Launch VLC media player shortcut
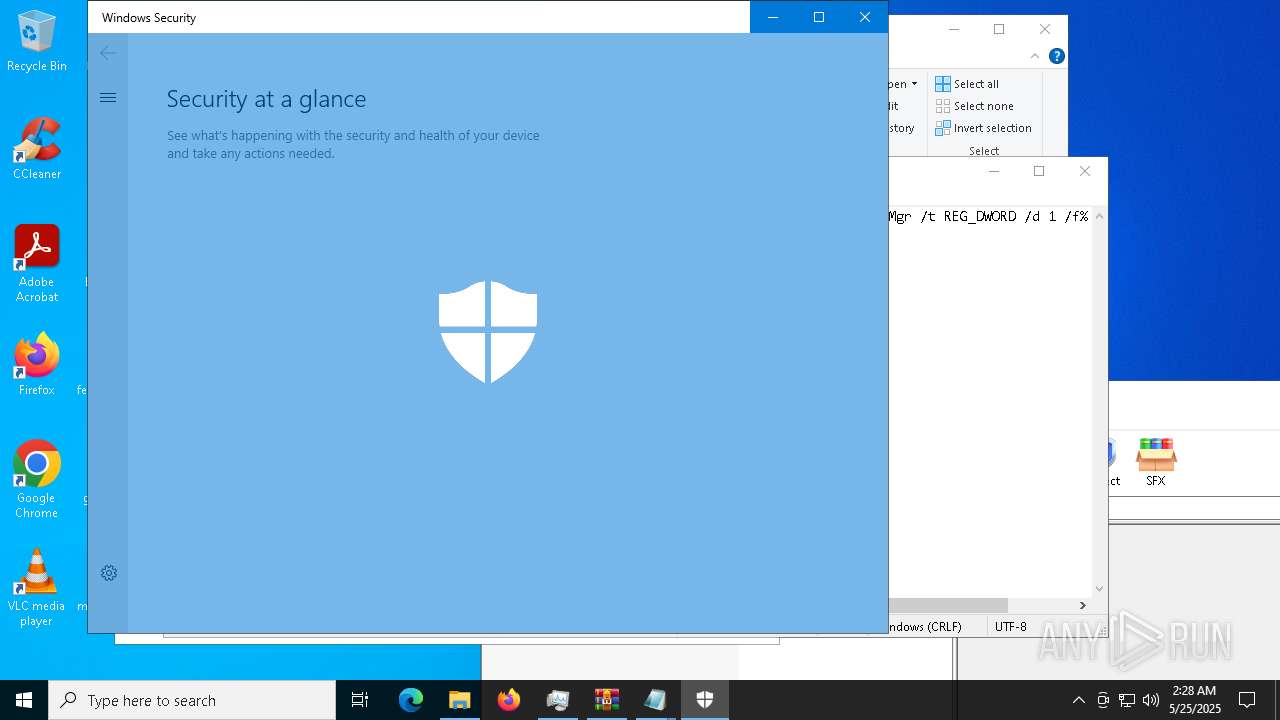The height and width of the screenshot is (720, 1280). point(37,588)
